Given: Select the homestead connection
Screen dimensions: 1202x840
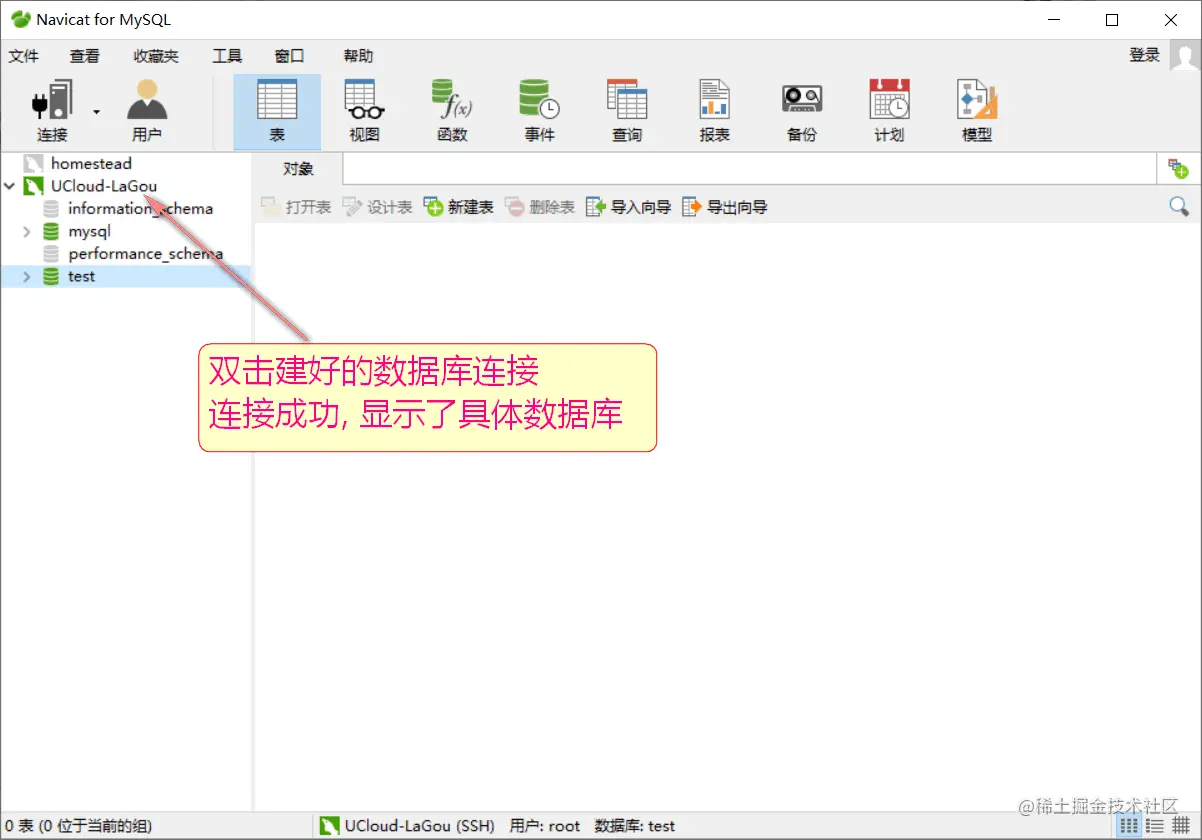Looking at the screenshot, I should point(91,163).
